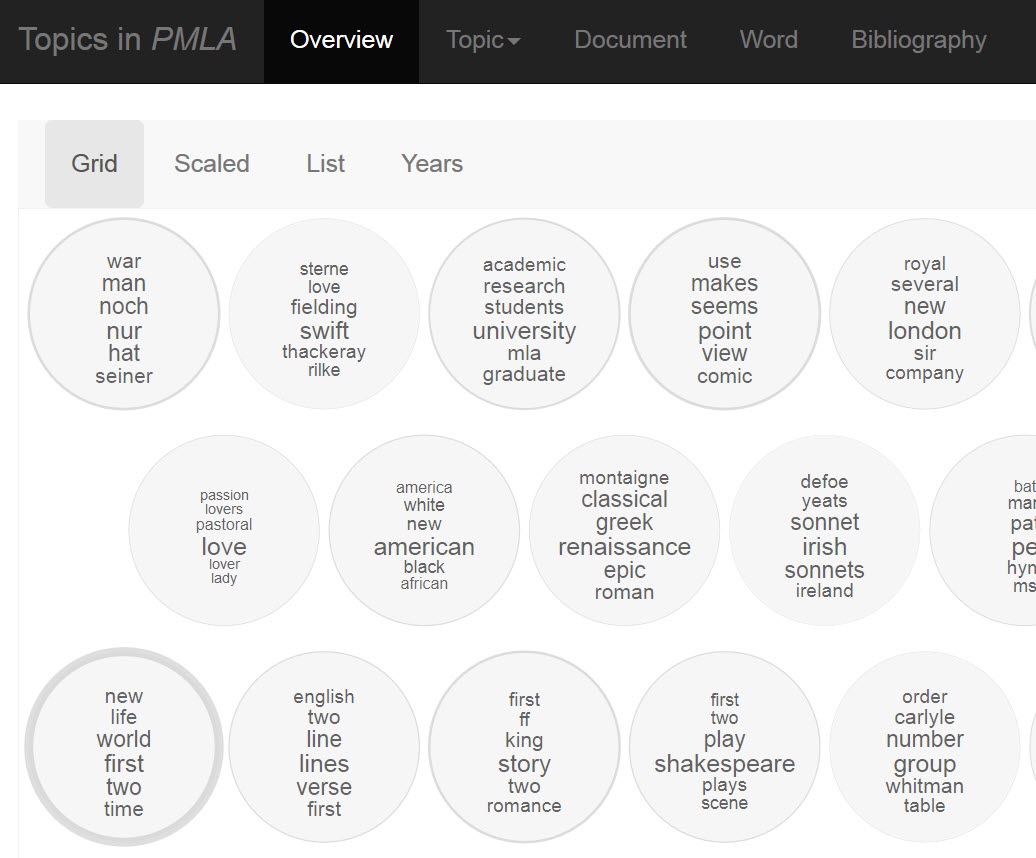1036x858 pixels.
Task: Click the 'Topics in PMLA' site title
Action: click(128, 40)
